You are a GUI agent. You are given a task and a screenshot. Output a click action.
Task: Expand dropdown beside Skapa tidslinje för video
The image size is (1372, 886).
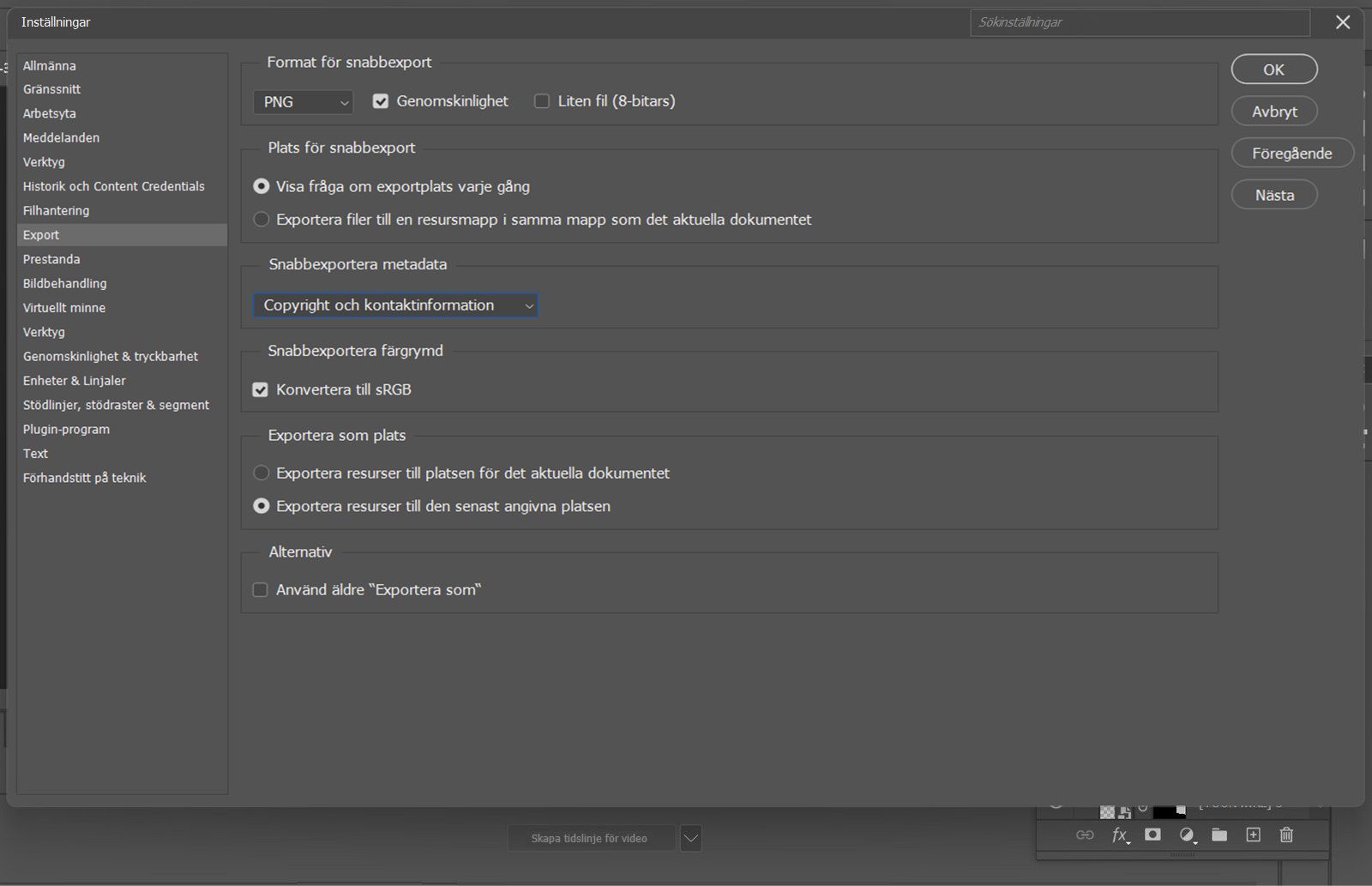pos(691,838)
